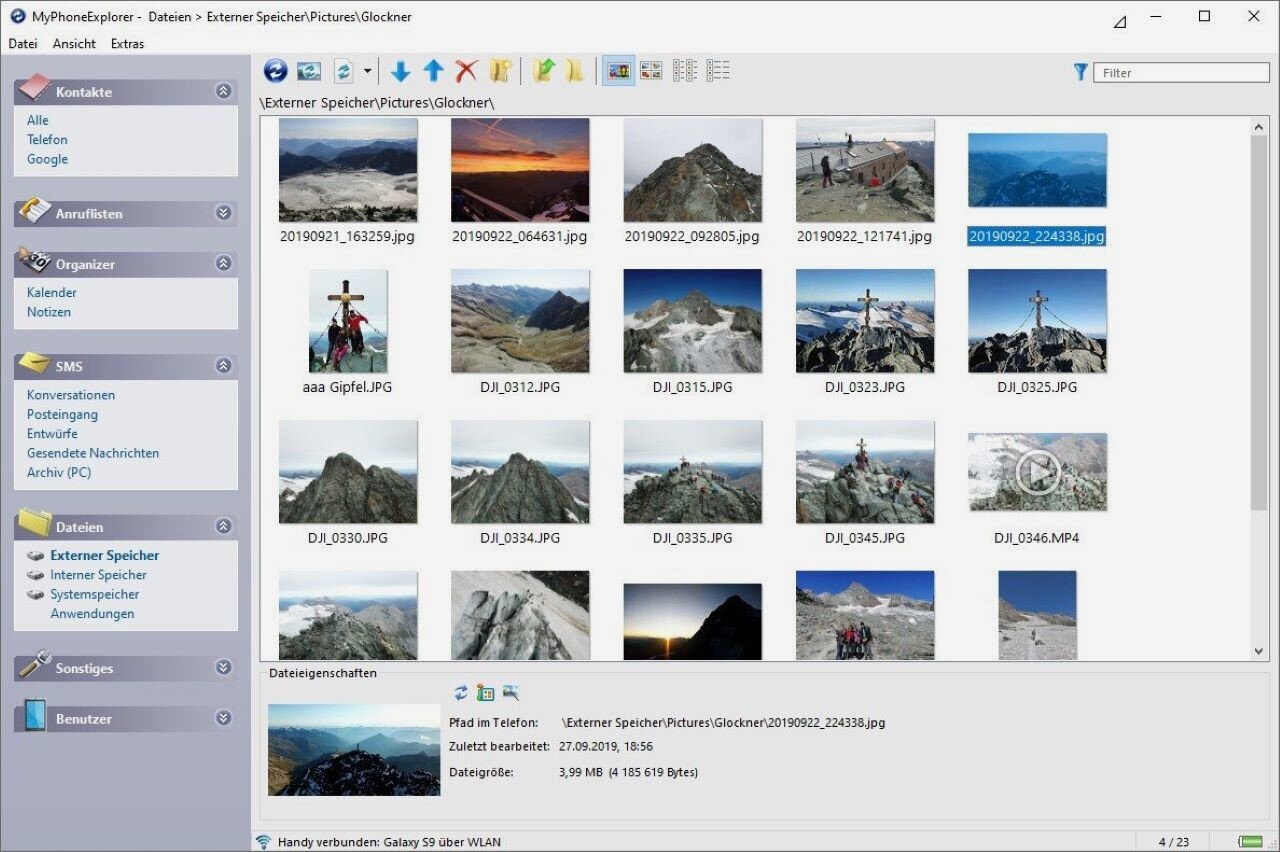Open dropdown arrow beside the sync icon
Viewport: 1280px width, 852px height.
pos(367,71)
